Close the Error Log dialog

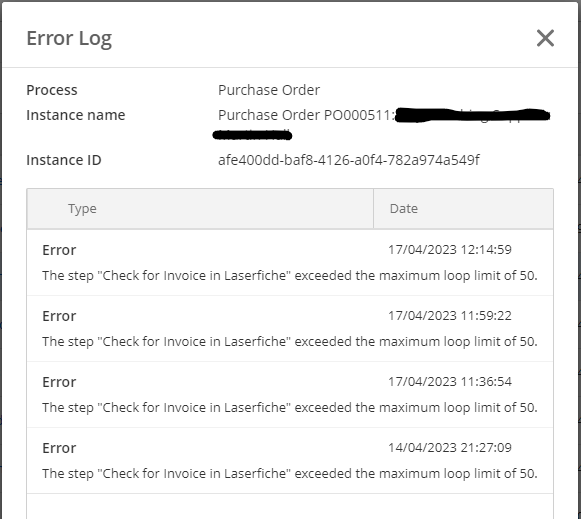[x=545, y=39]
